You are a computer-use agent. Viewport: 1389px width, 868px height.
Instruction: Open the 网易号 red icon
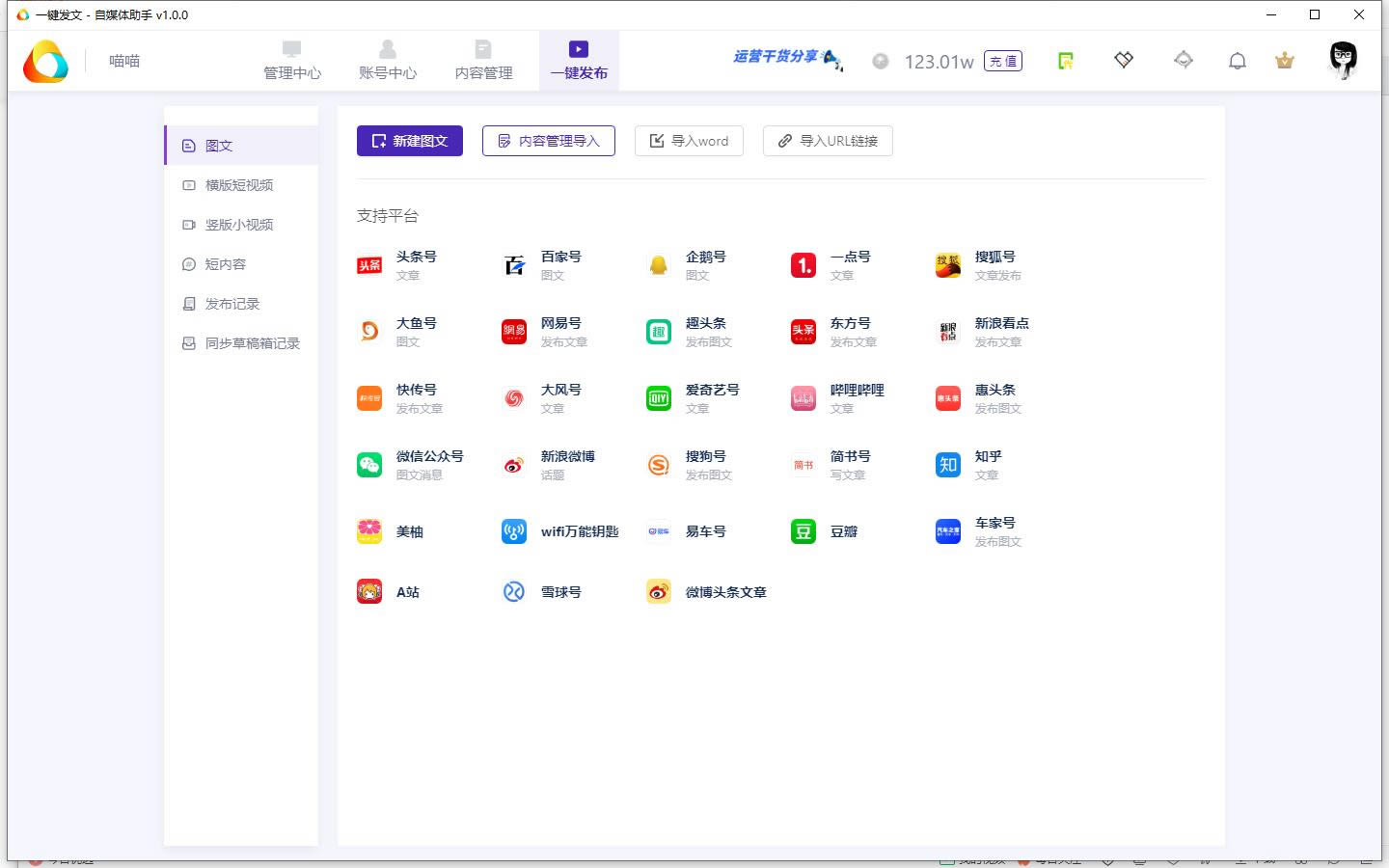pyautogui.click(x=514, y=332)
